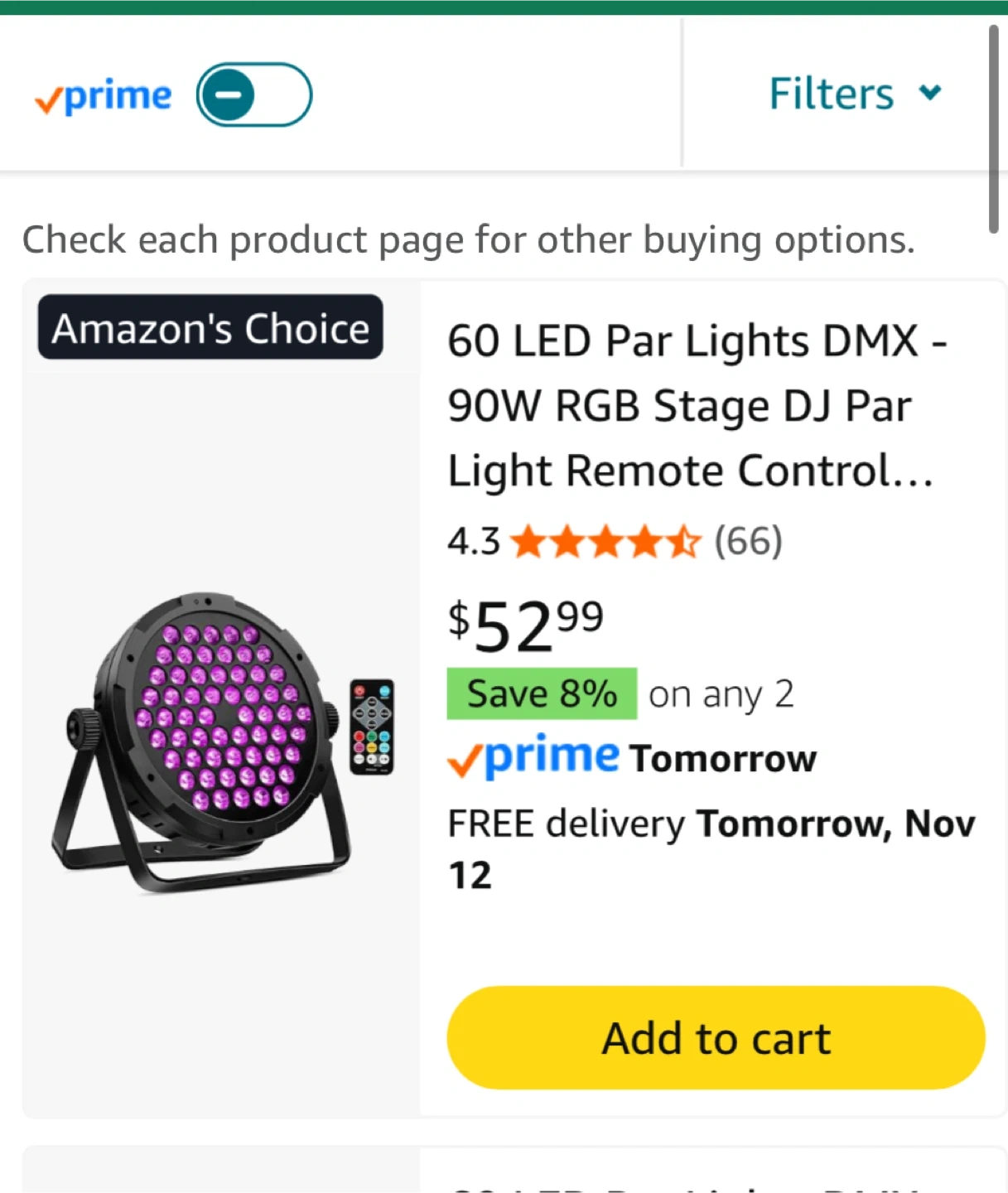The image size is (1008, 1193).
Task: Click the FREE delivery Tomorrow, Nov 12 text
Action: [711, 848]
